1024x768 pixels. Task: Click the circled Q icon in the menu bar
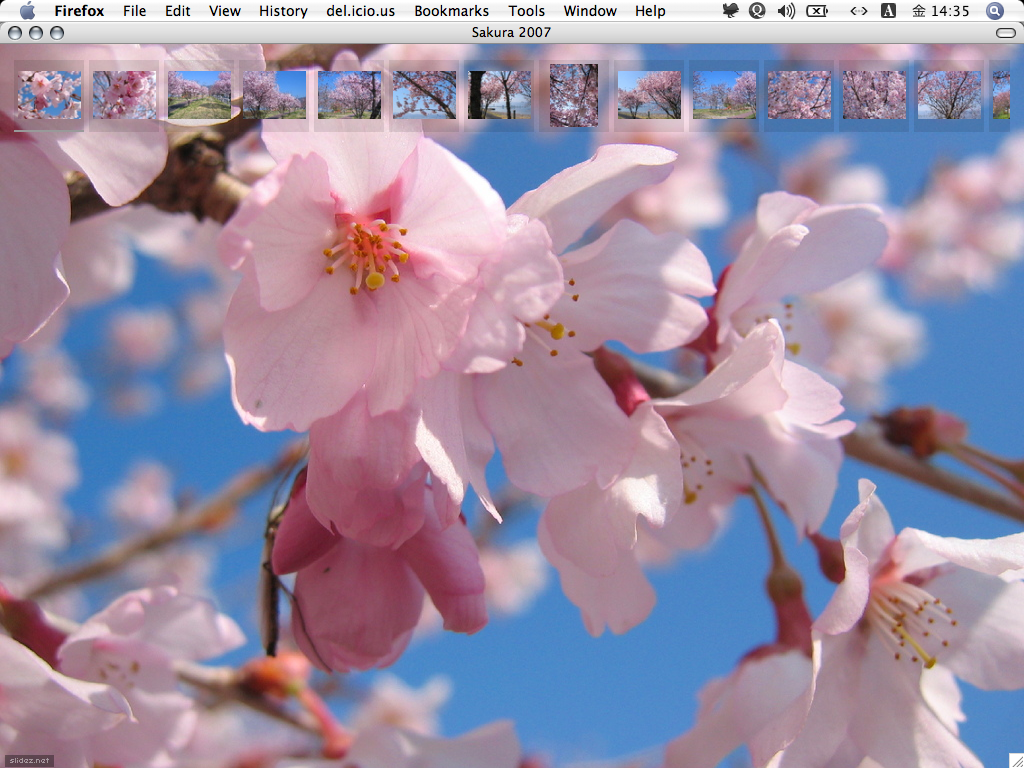[757, 10]
